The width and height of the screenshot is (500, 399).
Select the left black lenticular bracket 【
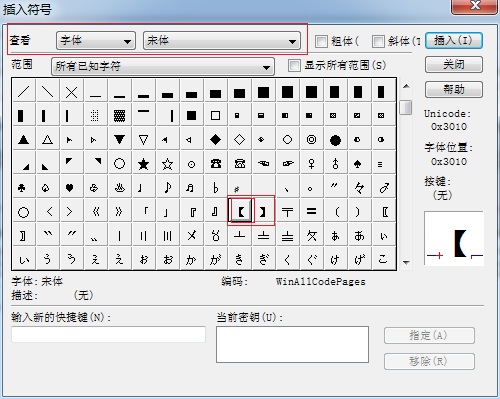coord(241,211)
